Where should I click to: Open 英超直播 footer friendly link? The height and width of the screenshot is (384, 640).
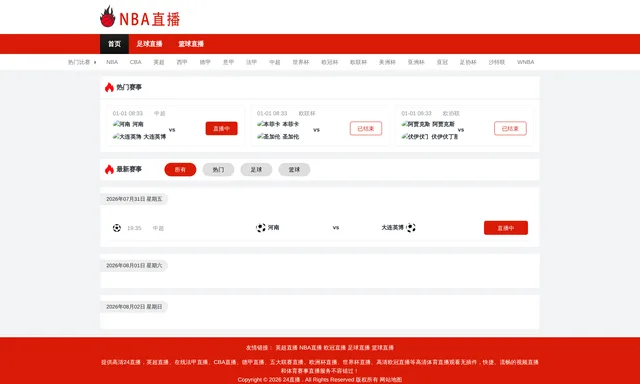pos(287,348)
